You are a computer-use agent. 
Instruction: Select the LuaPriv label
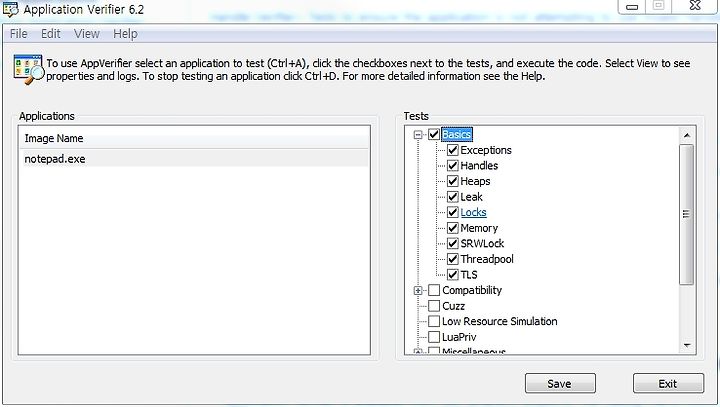[x=459, y=337]
